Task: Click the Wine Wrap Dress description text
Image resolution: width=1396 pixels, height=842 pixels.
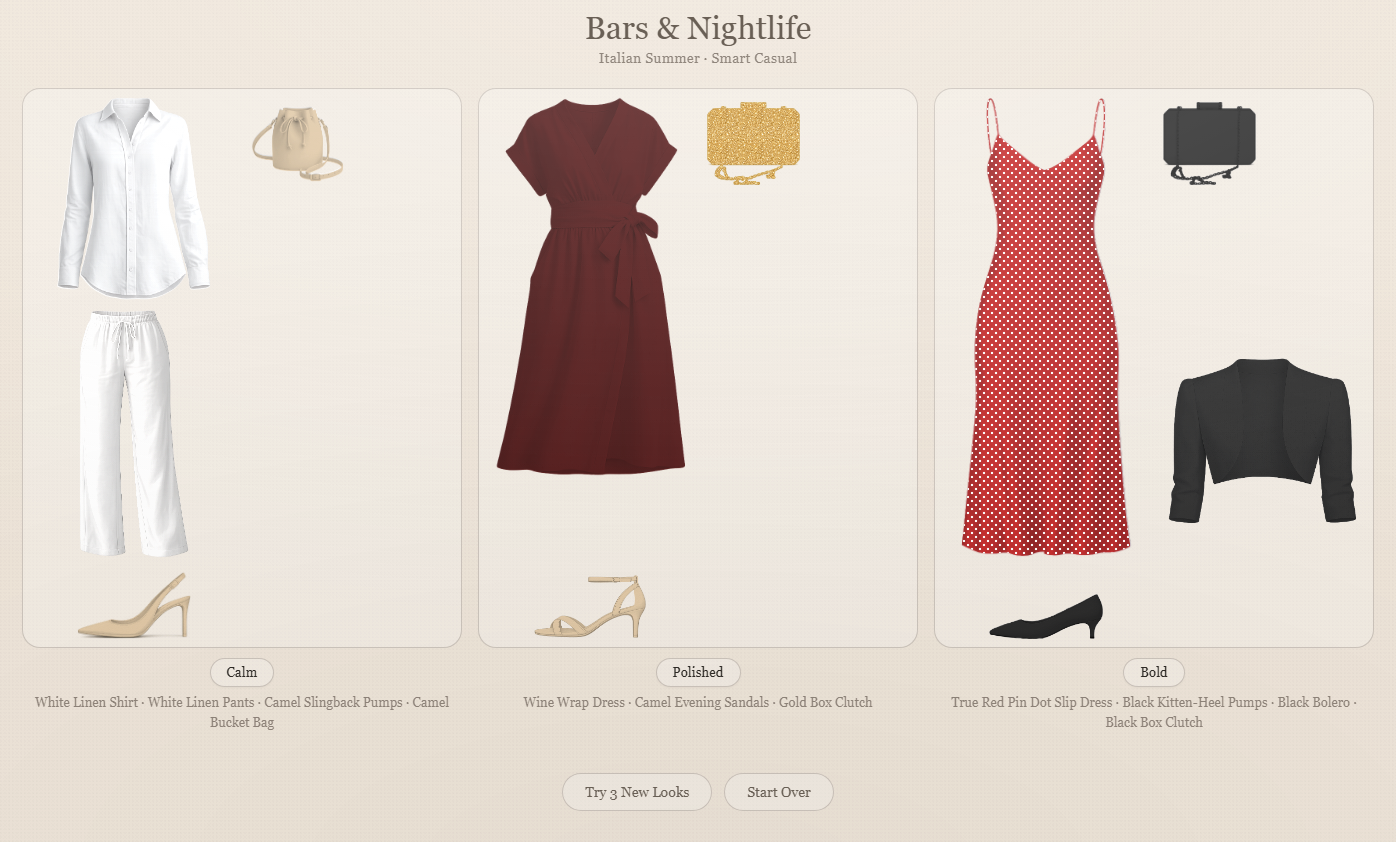Action: coord(698,702)
